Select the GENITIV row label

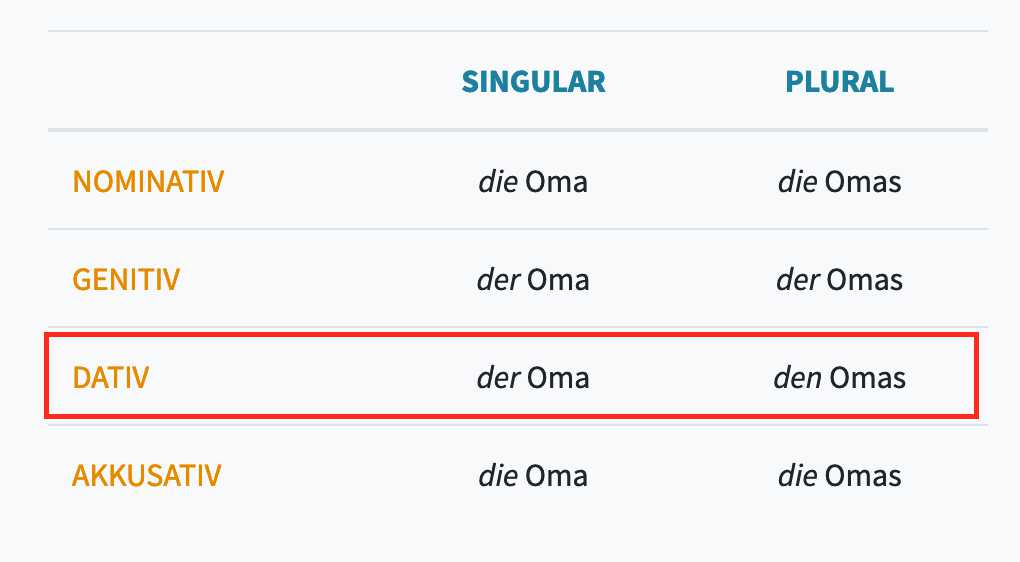click(x=126, y=280)
